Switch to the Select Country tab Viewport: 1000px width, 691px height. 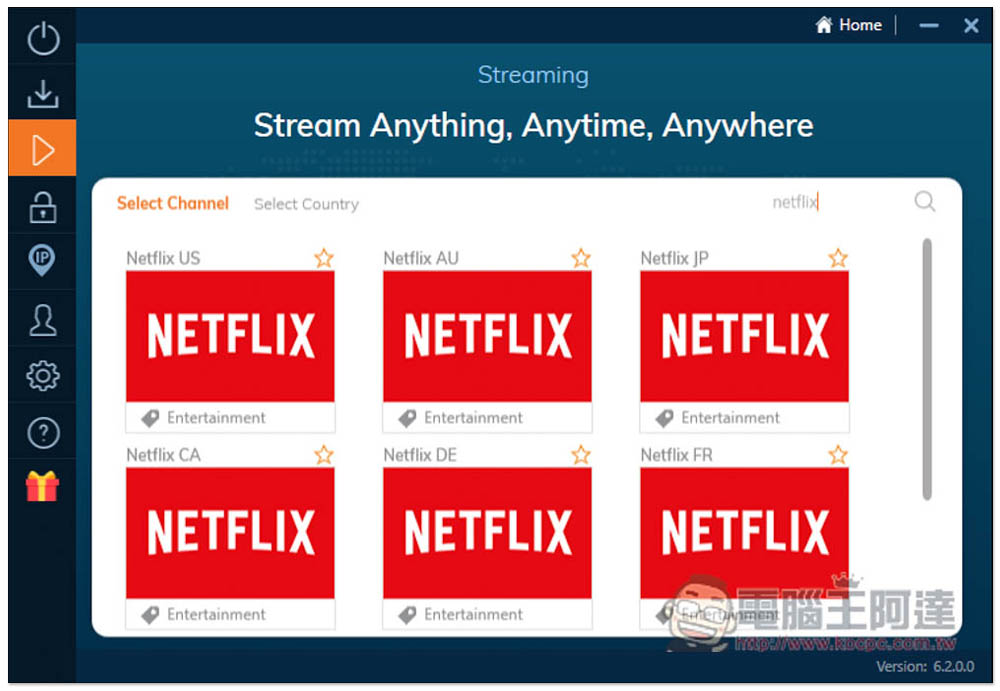pyautogui.click(x=306, y=204)
